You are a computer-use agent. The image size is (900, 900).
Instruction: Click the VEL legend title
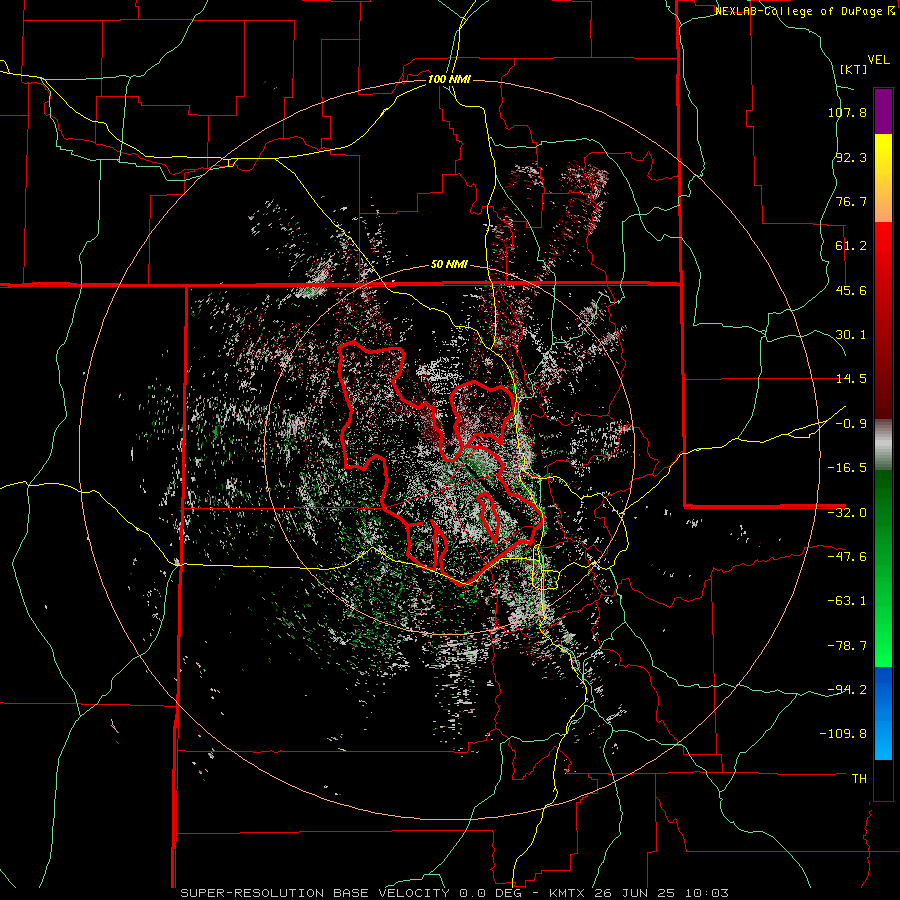tap(878, 60)
